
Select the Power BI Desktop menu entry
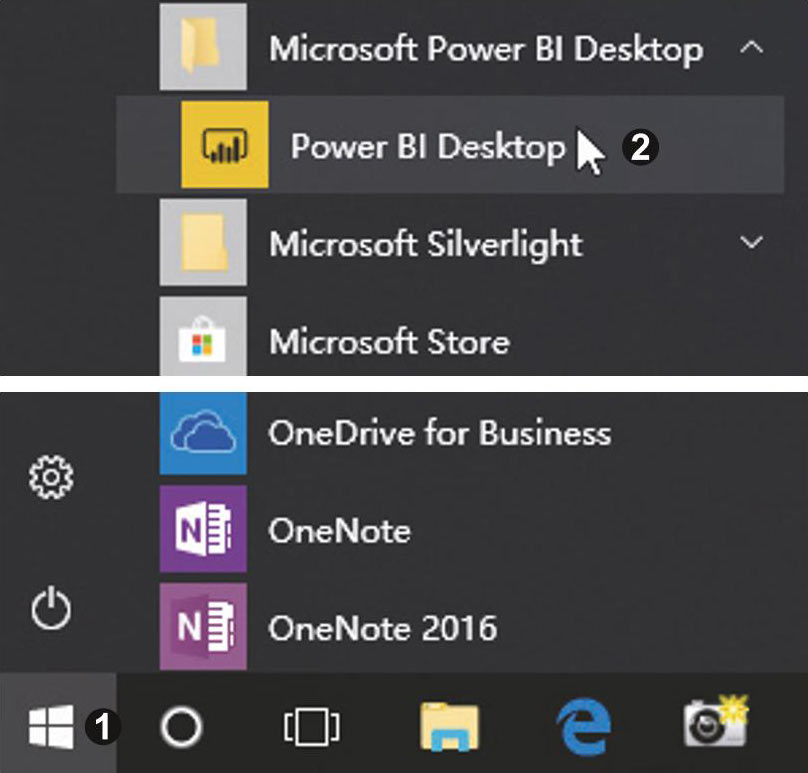pyautogui.click(x=450, y=145)
